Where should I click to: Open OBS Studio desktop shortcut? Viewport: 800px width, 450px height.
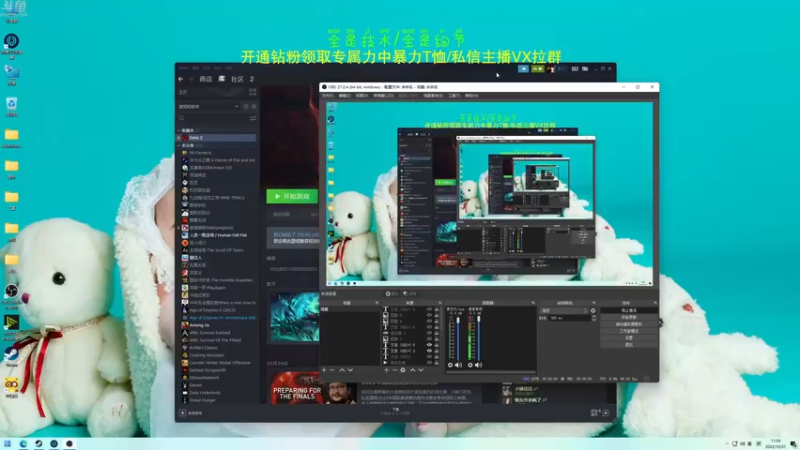coord(11,296)
